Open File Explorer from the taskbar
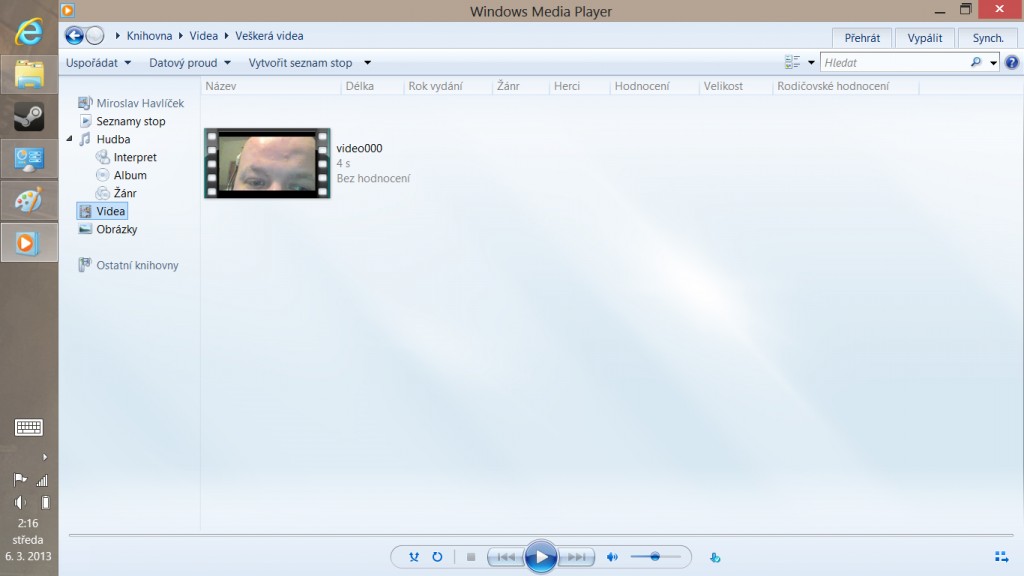 pyautogui.click(x=29, y=74)
